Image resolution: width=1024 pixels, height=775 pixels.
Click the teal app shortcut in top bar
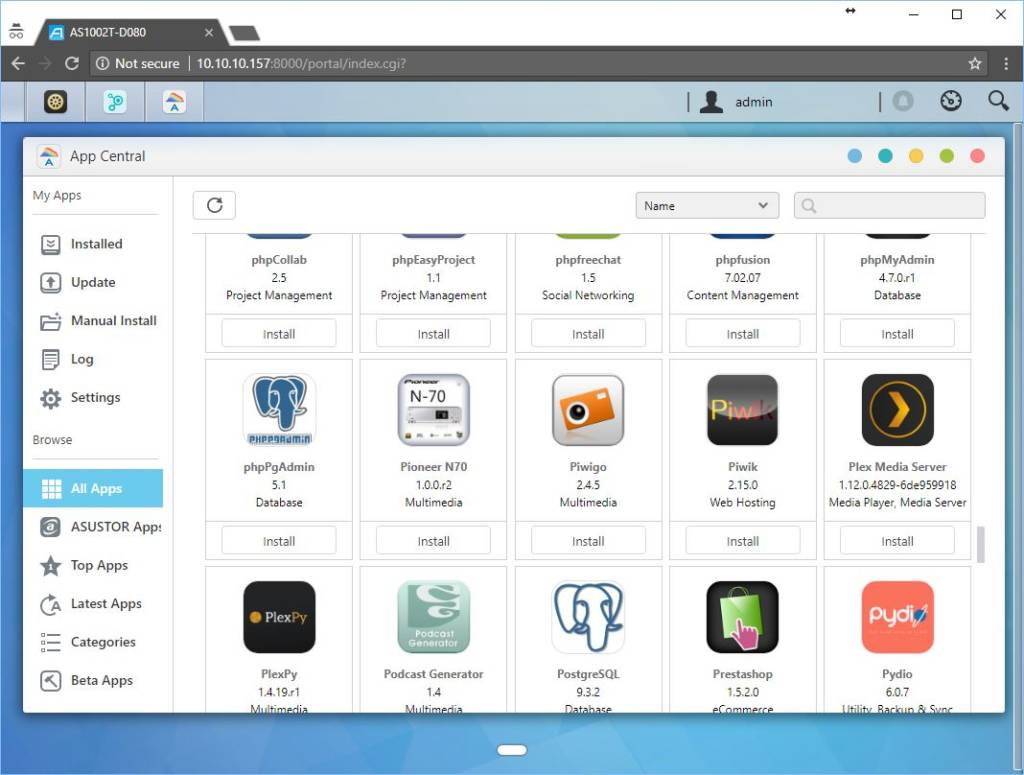pyautogui.click(x=115, y=102)
